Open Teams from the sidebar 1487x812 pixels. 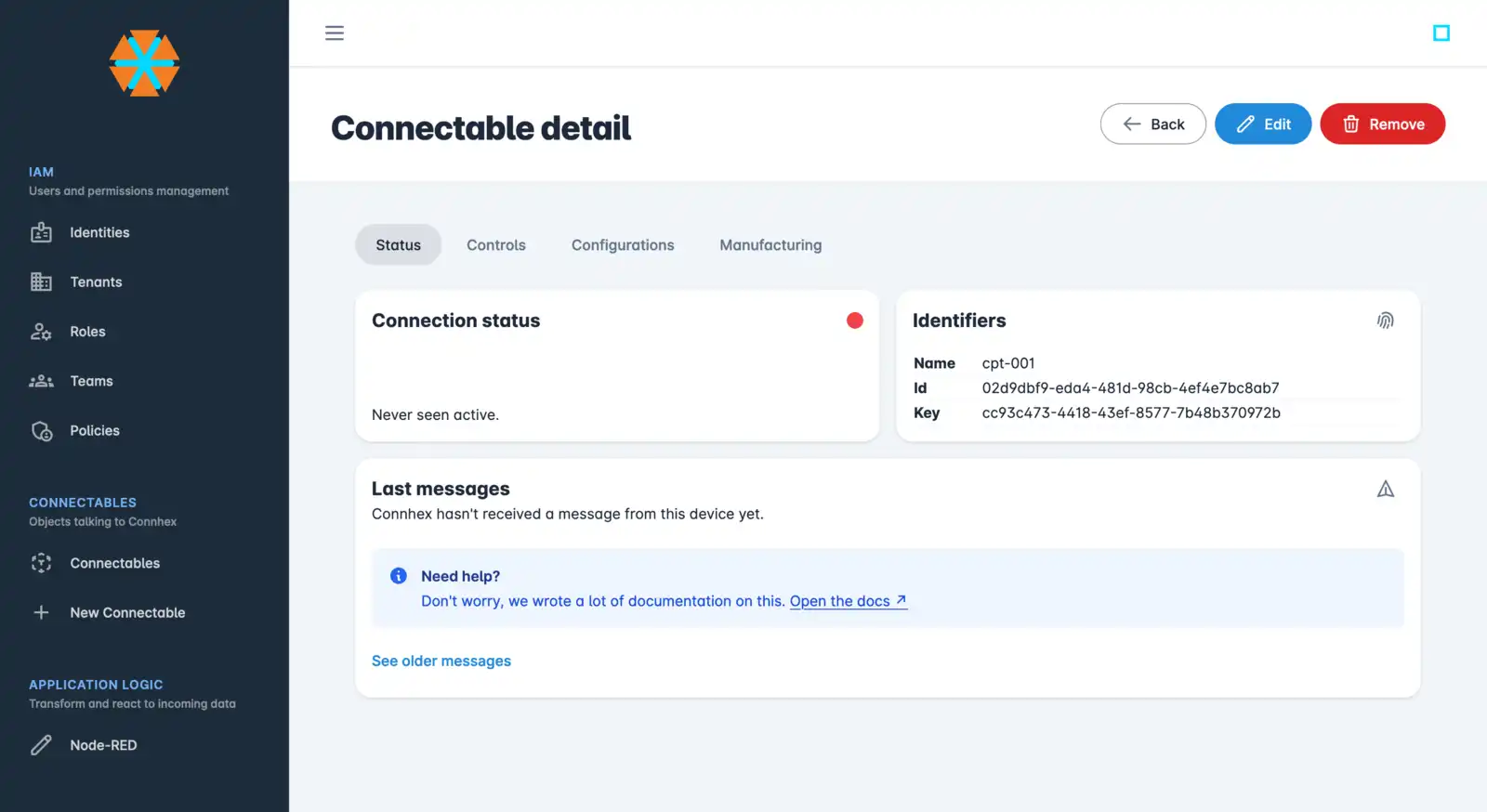tap(91, 381)
